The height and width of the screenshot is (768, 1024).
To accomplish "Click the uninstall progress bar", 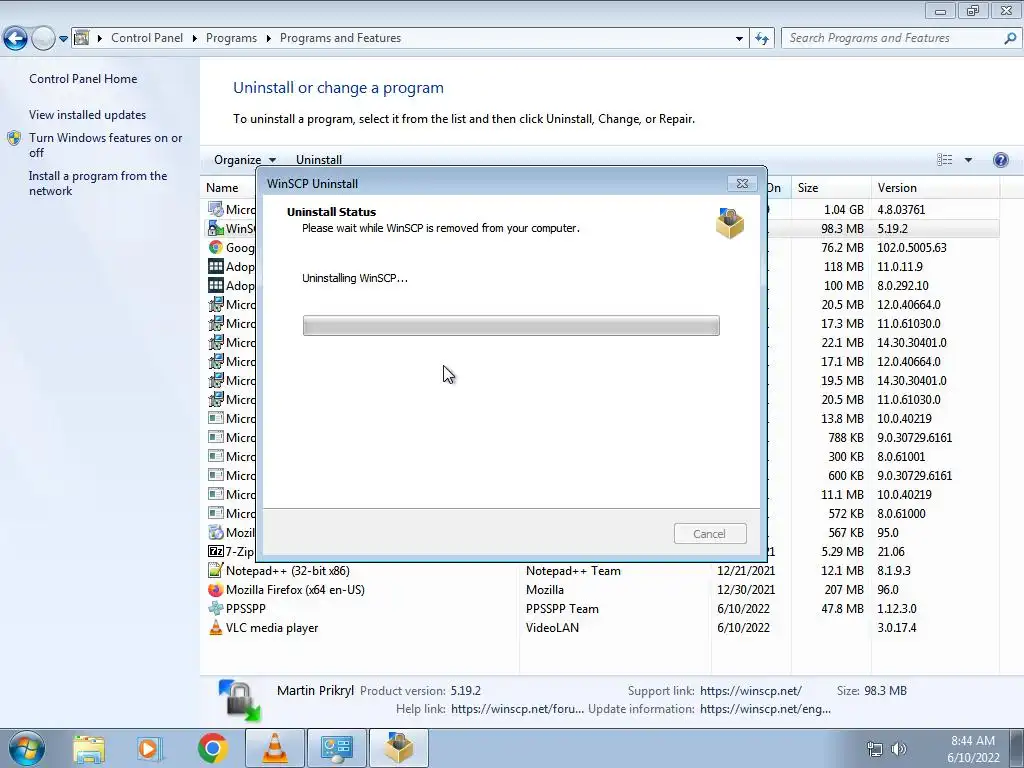I will 511,325.
